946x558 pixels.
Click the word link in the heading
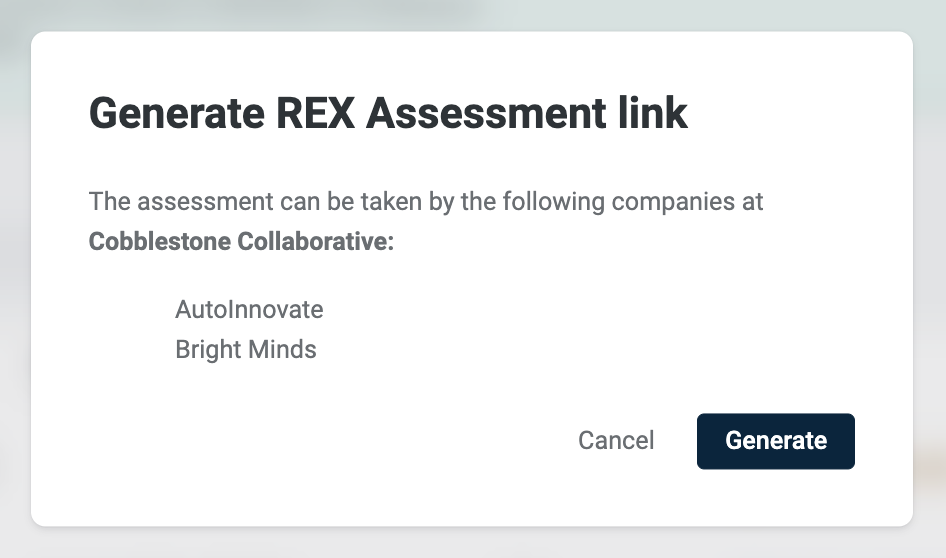click(653, 113)
